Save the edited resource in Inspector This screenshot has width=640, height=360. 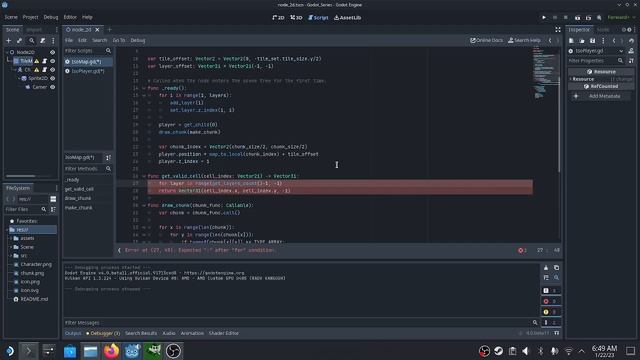[x=593, y=40]
